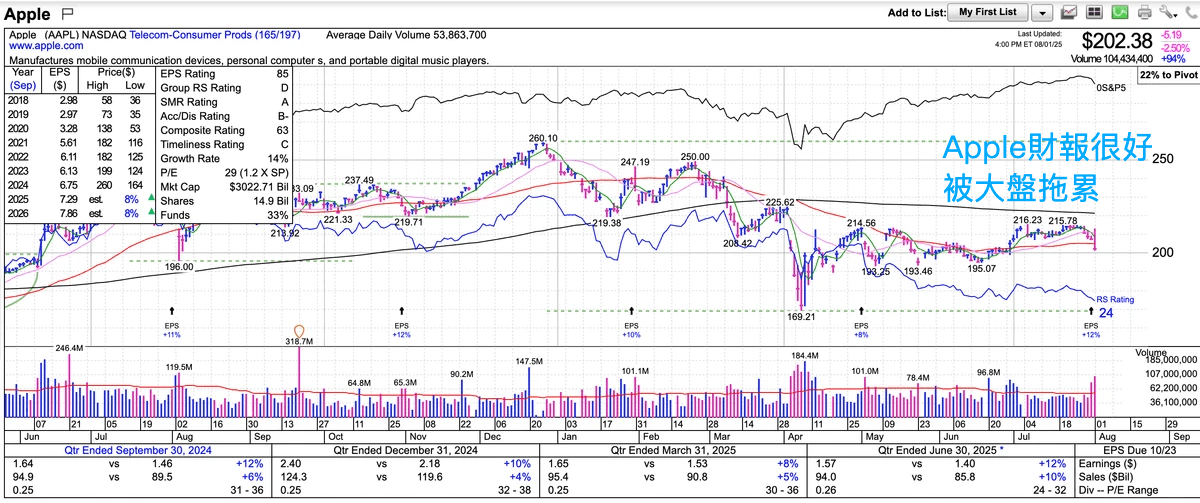This screenshot has width=1200, height=503.
Task: Click the 0S&P5 index line label
Action: click(x=1113, y=88)
